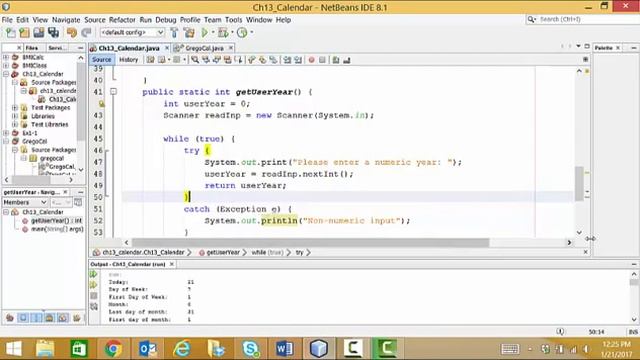Collapse the getUserYear method fold on line 41
This screenshot has width=640, height=360.
(x=113, y=92)
